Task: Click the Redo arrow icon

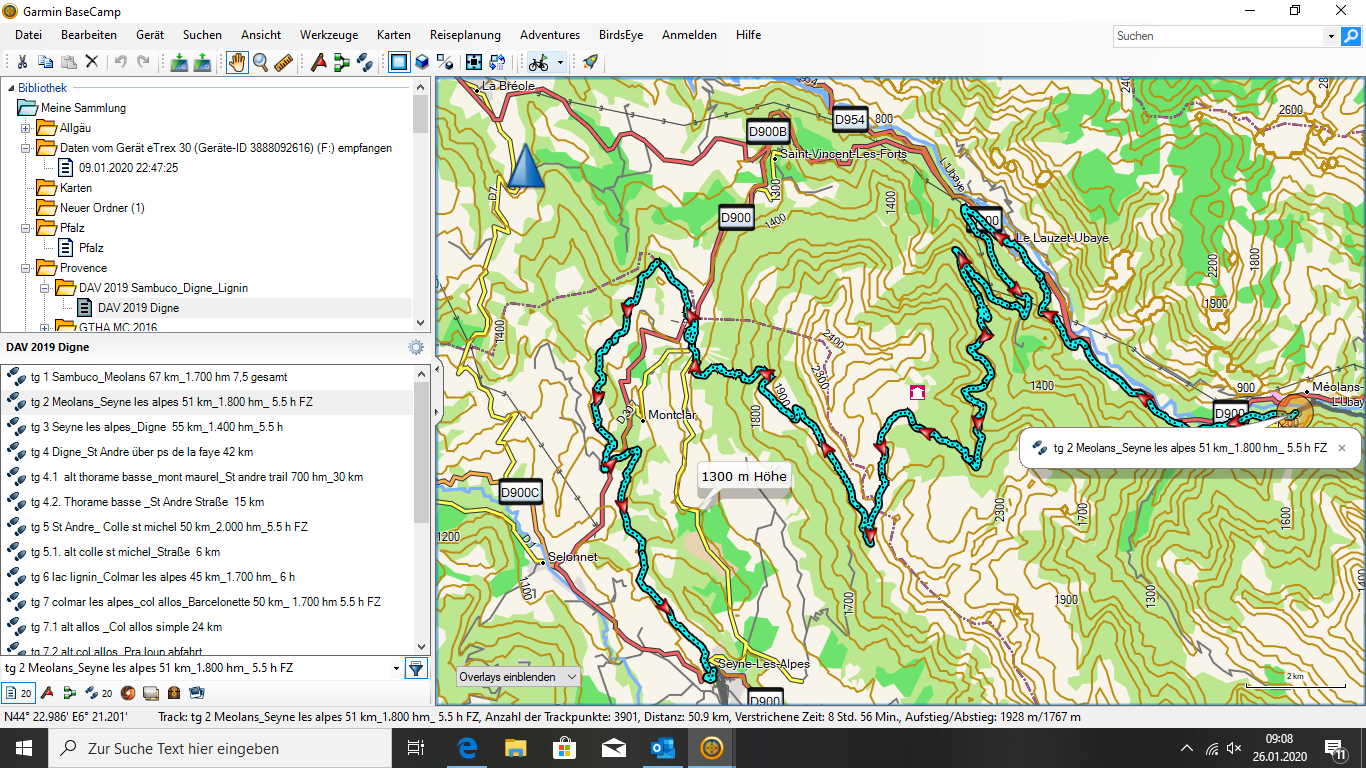Action: pyautogui.click(x=143, y=62)
